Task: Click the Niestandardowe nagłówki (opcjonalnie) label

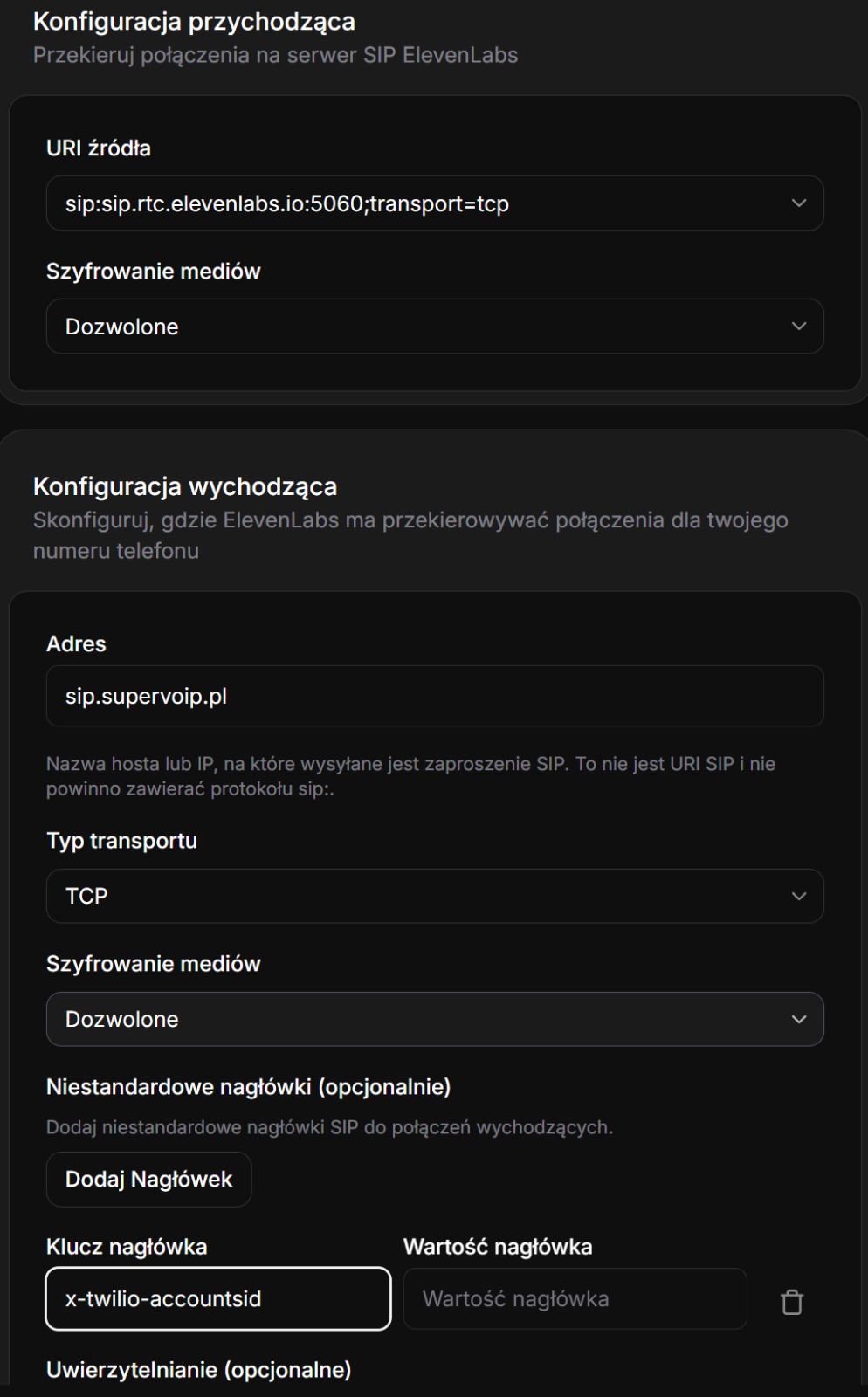Action: (x=248, y=1087)
